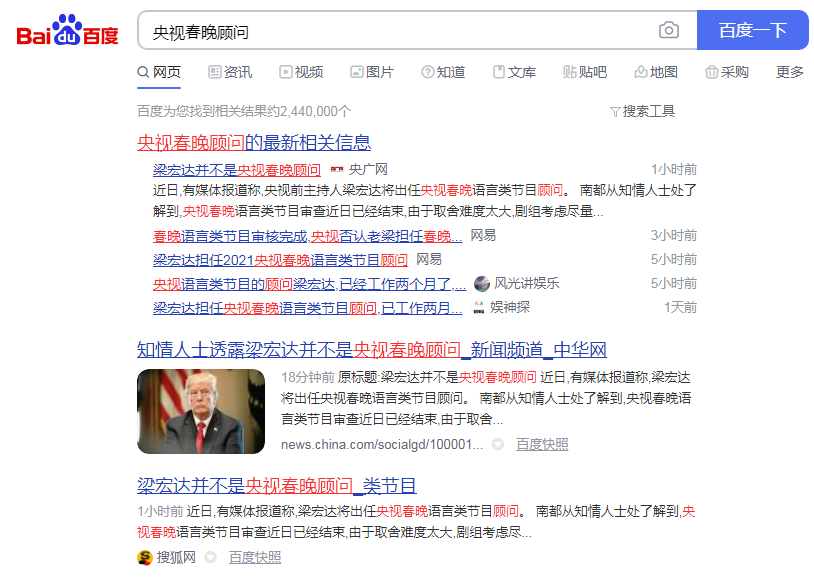Image resolution: width=814 pixels, height=581 pixels.
Task: Click the camera image-search icon
Action: click(669, 30)
